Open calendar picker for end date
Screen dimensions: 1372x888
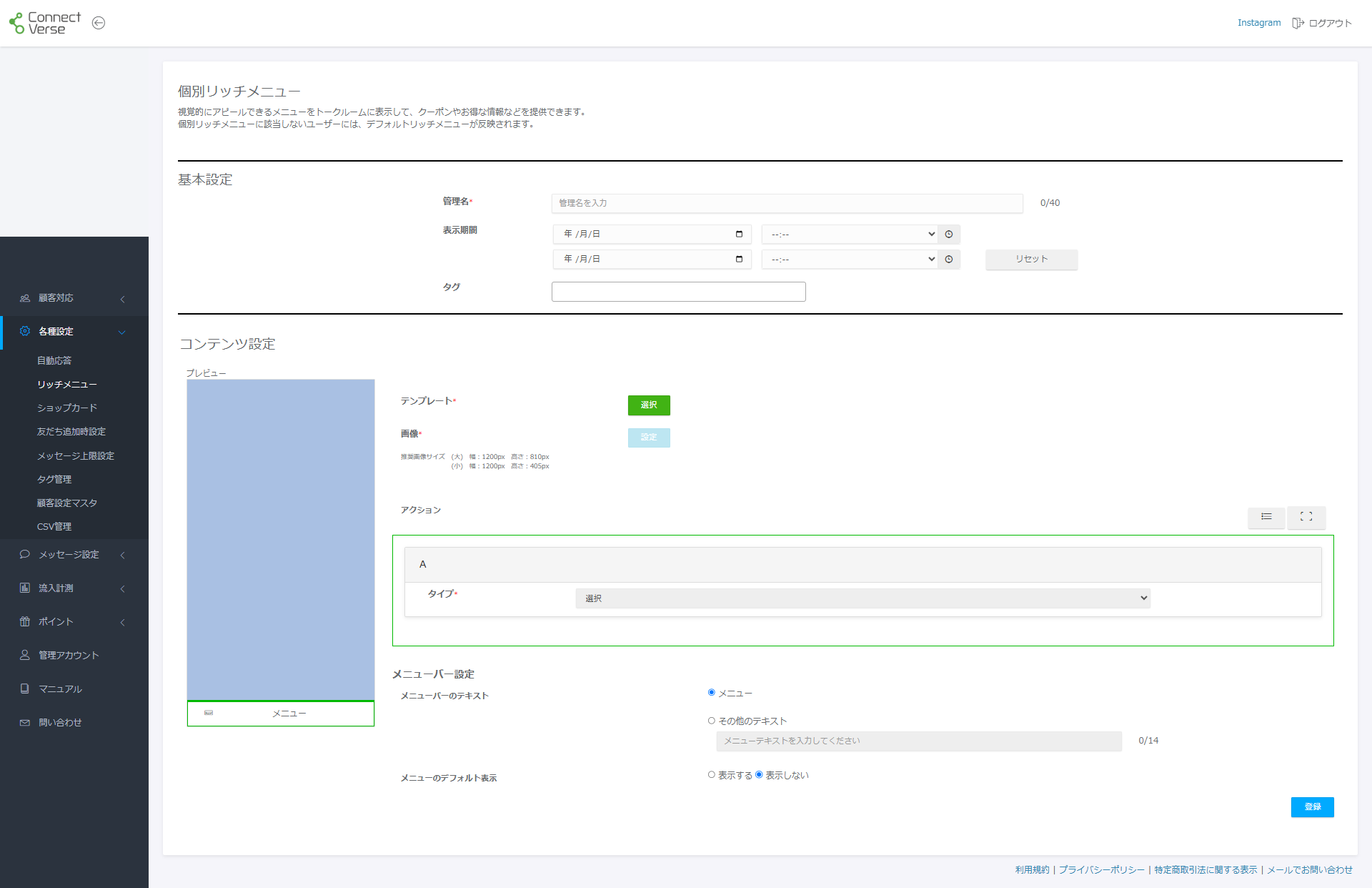739,259
